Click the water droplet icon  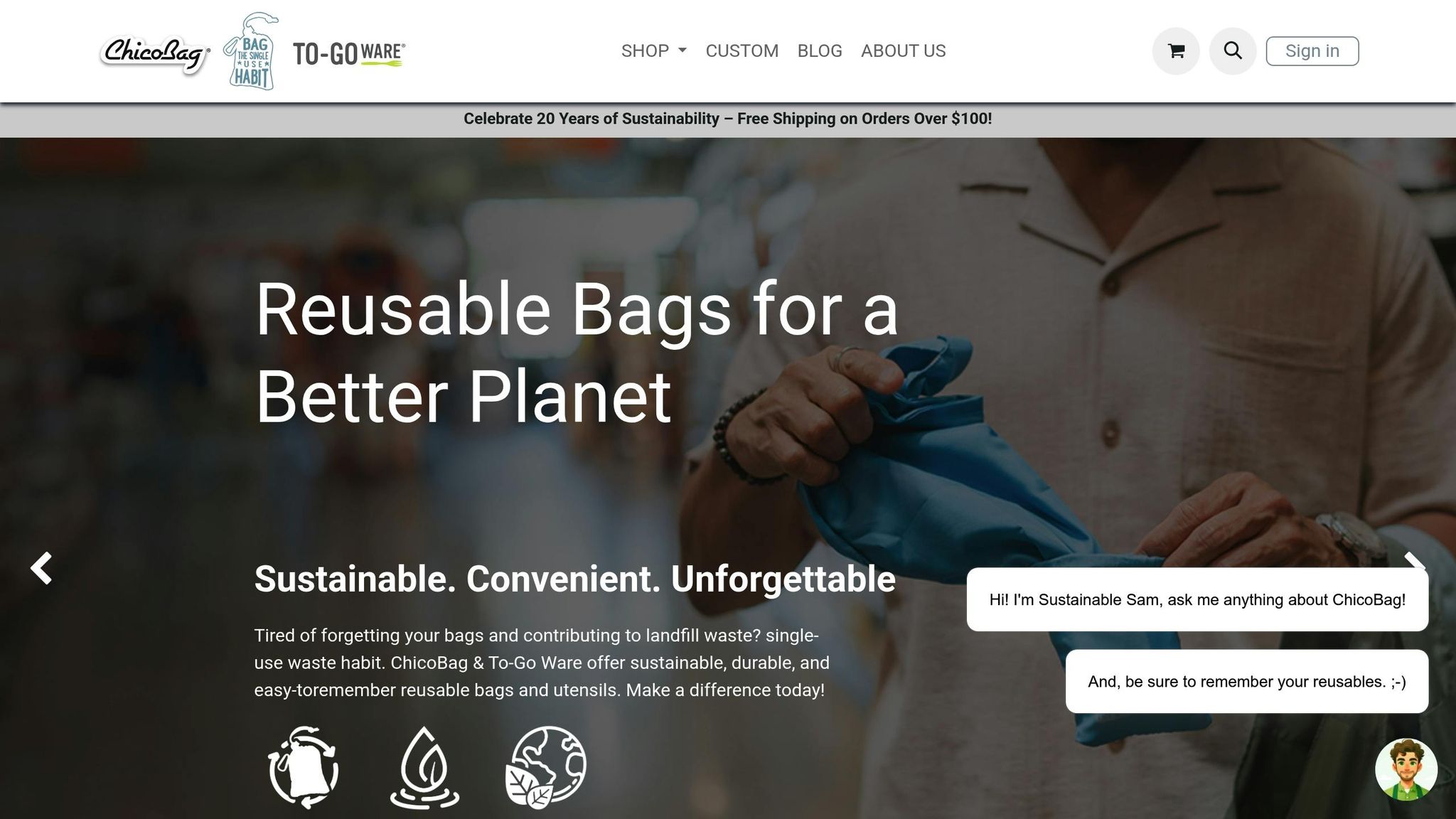point(424,767)
